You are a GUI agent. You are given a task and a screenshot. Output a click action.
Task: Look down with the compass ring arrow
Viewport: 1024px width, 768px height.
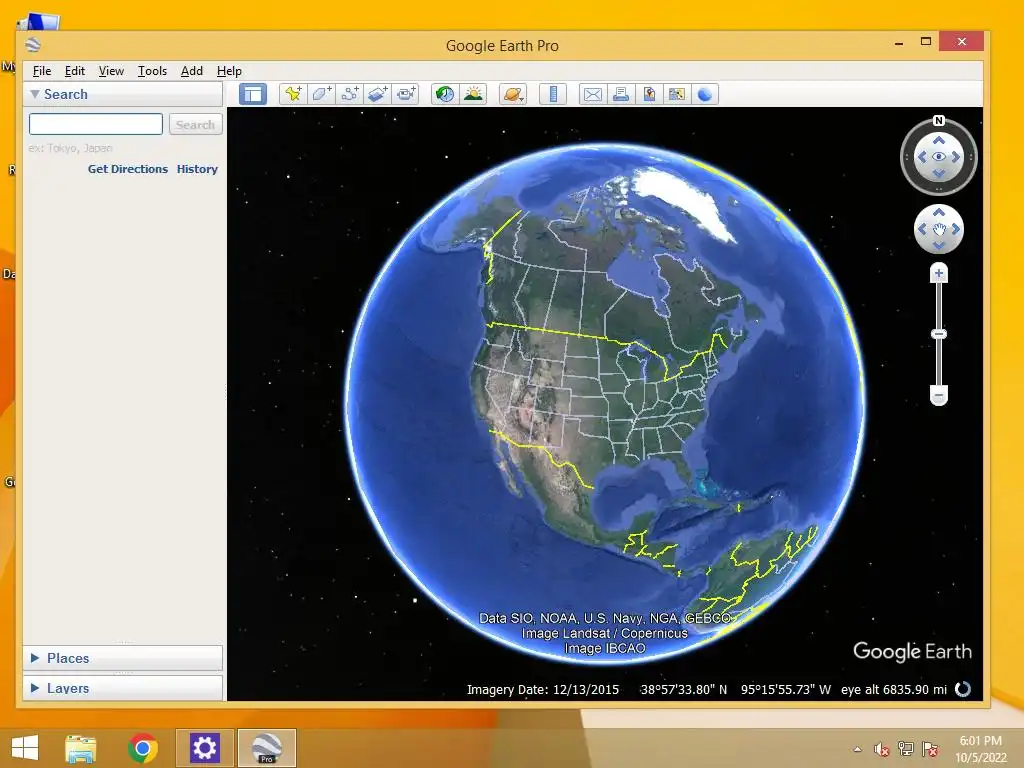938,174
